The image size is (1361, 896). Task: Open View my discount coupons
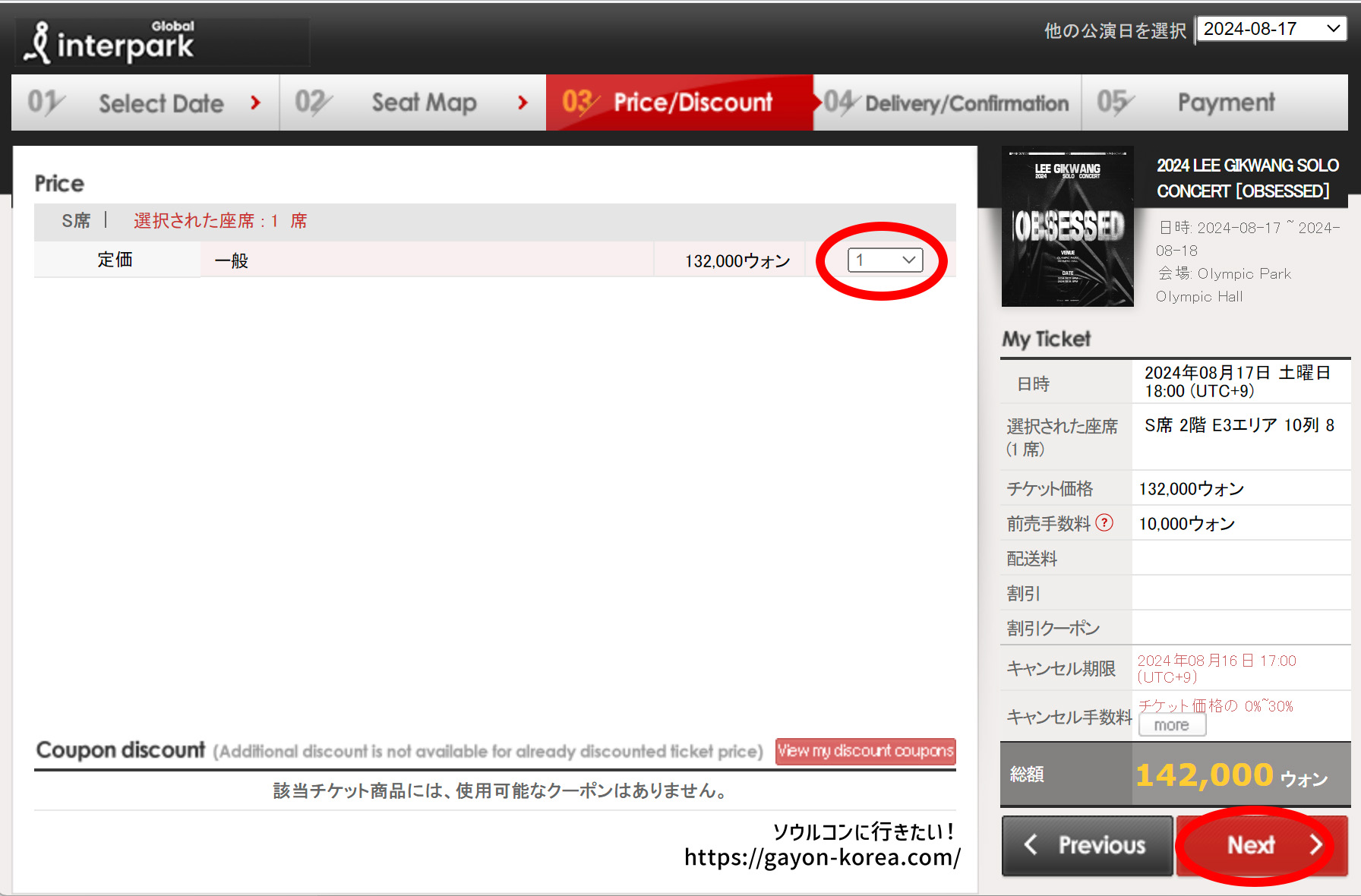click(x=865, y=751)
